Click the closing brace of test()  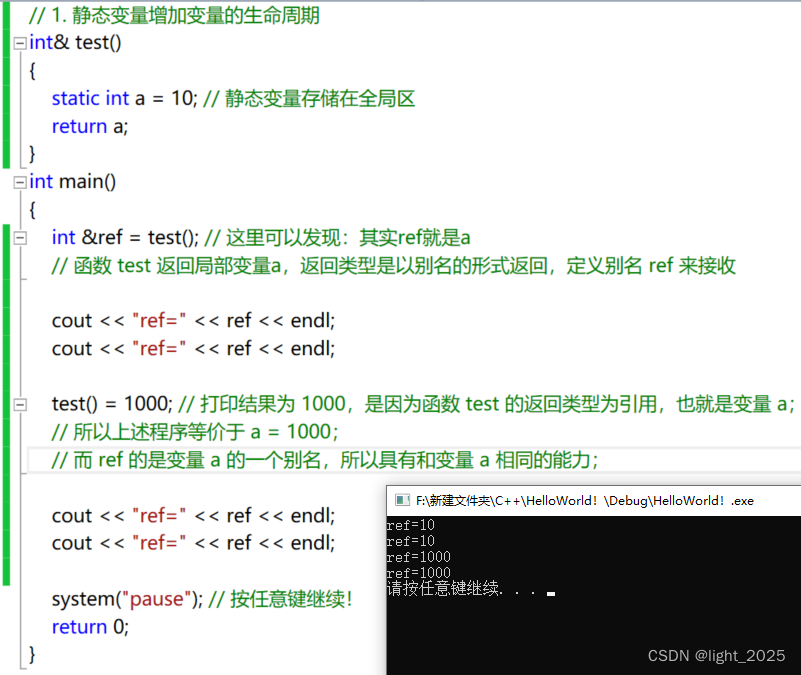(32, 154)
